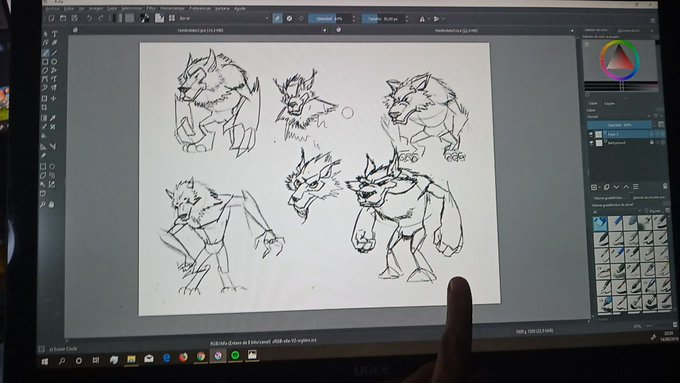Move layer up with the arrow button

click(626, 187)
